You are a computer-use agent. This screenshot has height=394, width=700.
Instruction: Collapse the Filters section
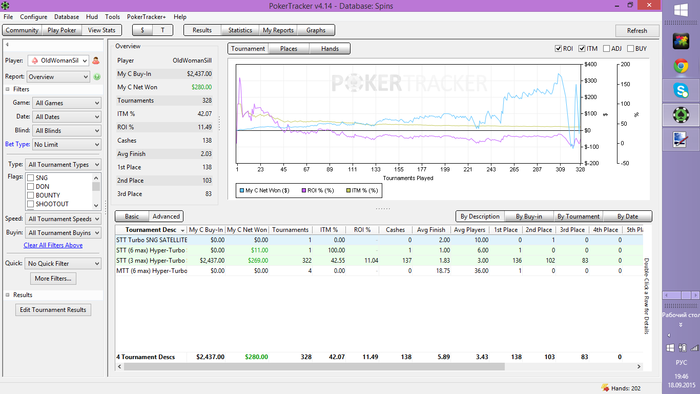(x=8, y=89)
